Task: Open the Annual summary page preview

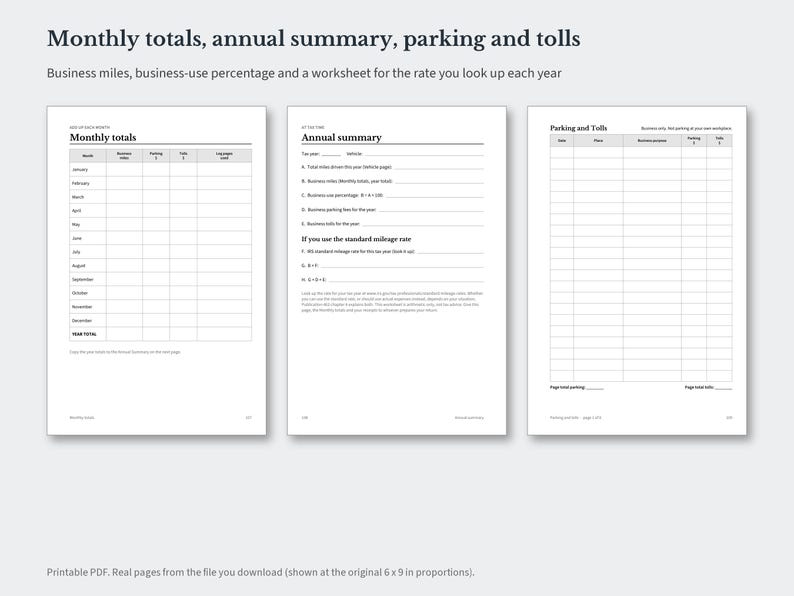Action: (x=396, y=270)
